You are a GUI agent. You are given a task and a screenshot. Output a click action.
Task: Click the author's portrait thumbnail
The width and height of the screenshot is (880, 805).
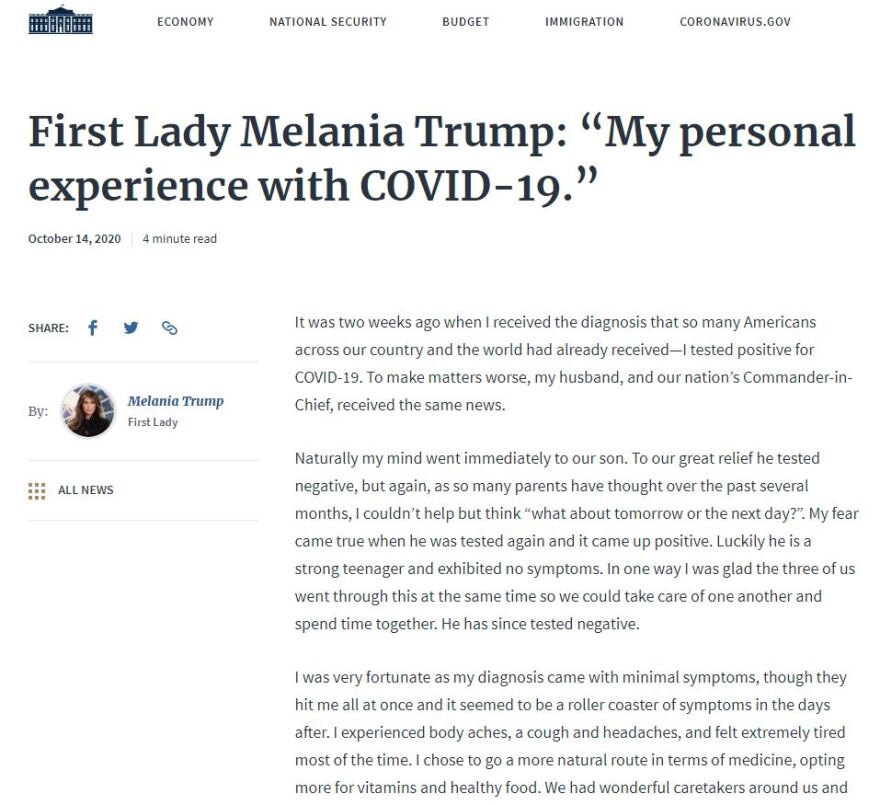pos(87,410)
